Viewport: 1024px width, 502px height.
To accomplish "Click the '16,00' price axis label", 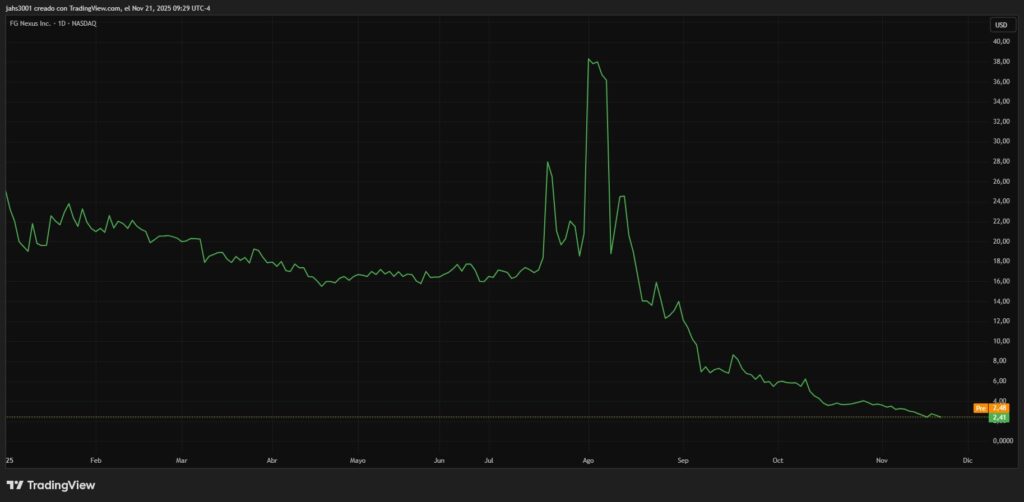I will (1001, 281).
